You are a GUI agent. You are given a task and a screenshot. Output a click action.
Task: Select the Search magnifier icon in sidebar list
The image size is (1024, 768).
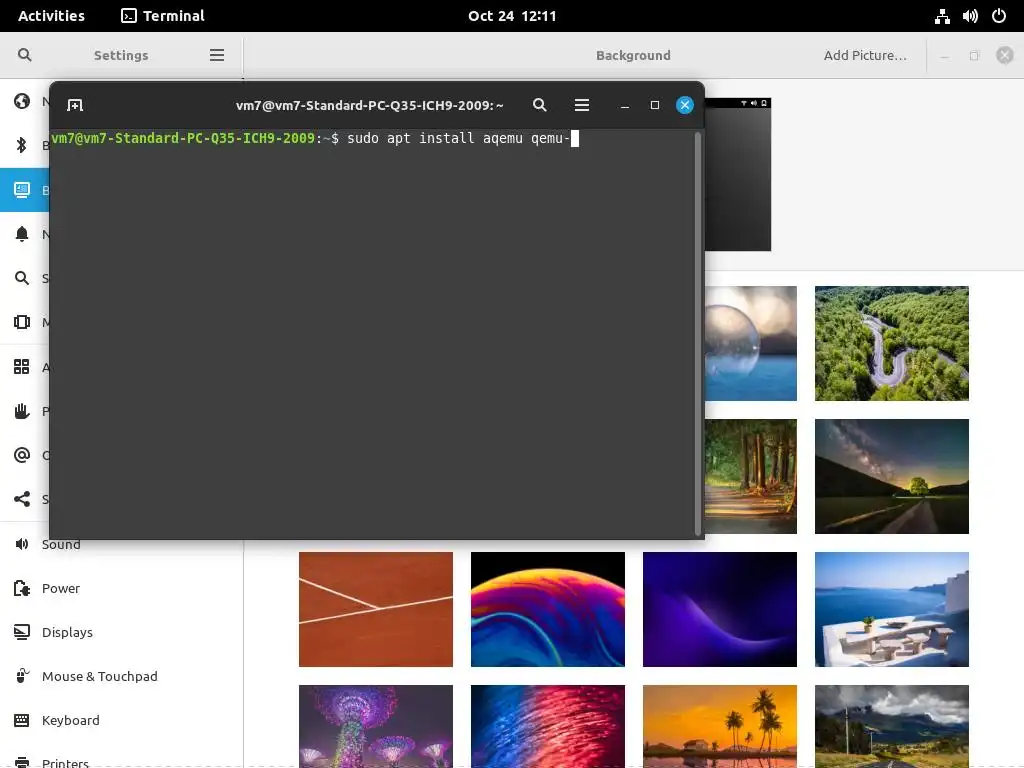click(22, 278)
